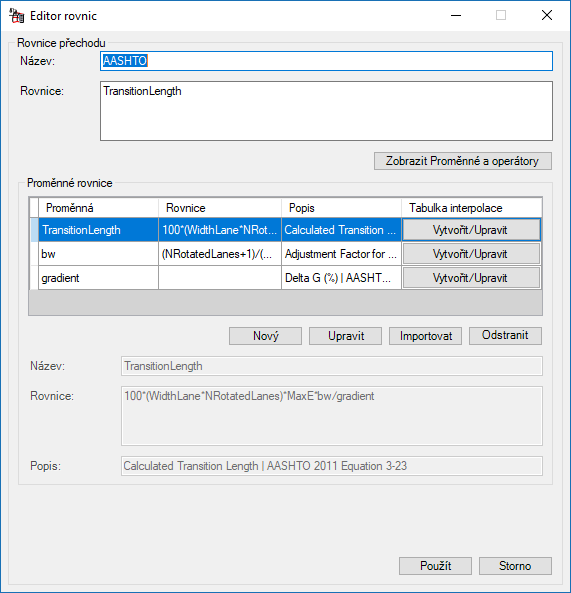This screenshot has height=593, width=571.
Task: Click the Odstranit button
Action: tap(506, 336)
